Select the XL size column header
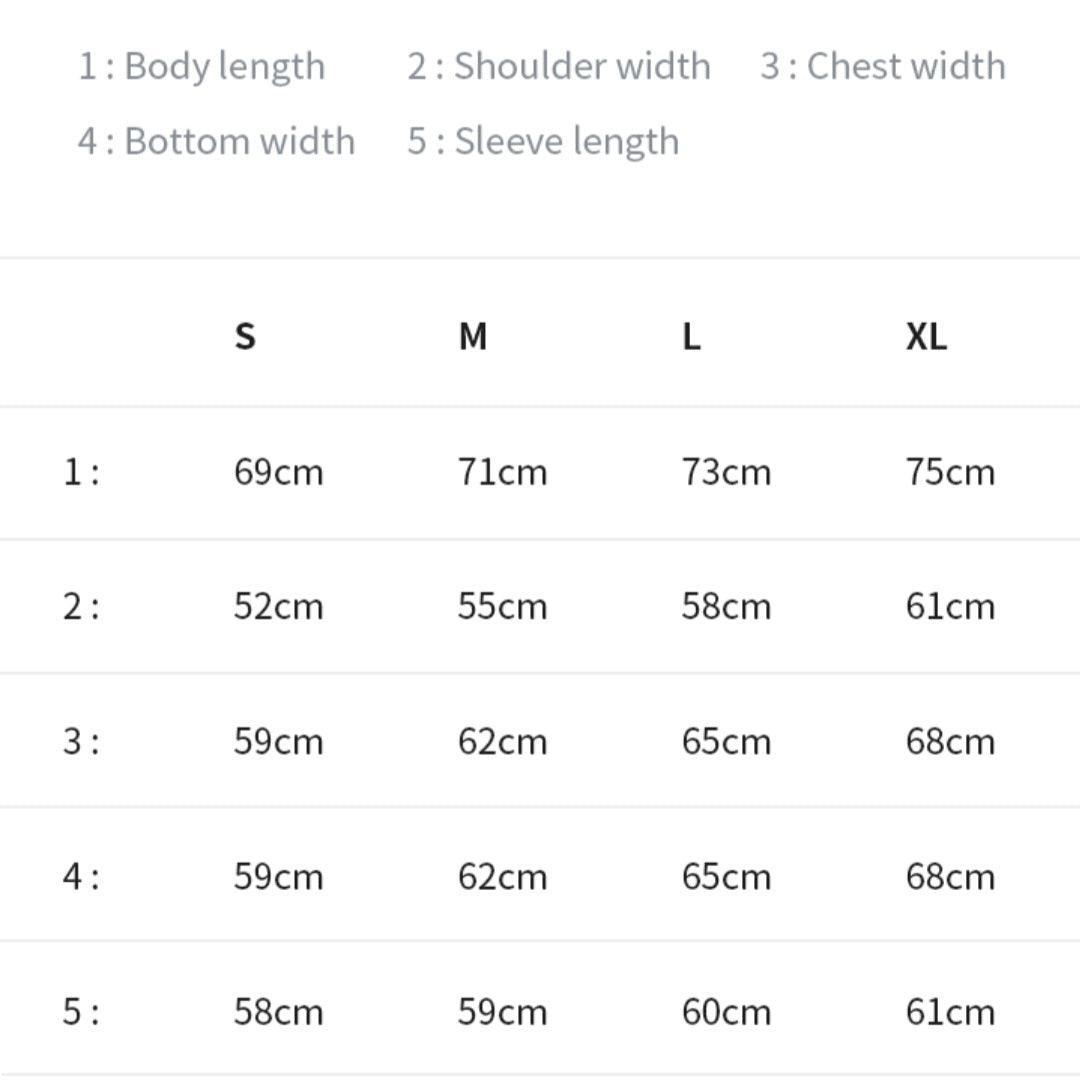The height and width of the screenshot is (1081, 1080). (926, 336)
